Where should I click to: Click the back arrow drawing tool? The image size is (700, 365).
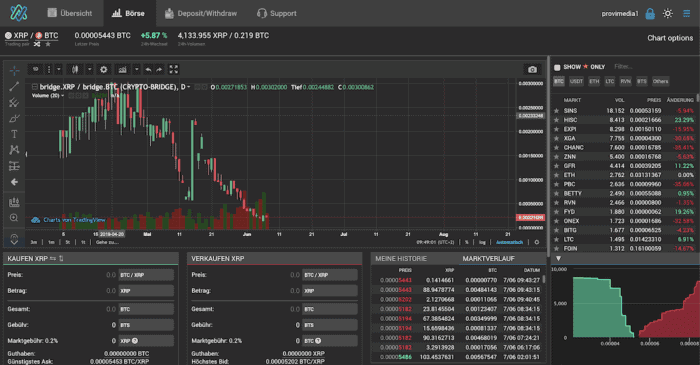click(14, 182)
